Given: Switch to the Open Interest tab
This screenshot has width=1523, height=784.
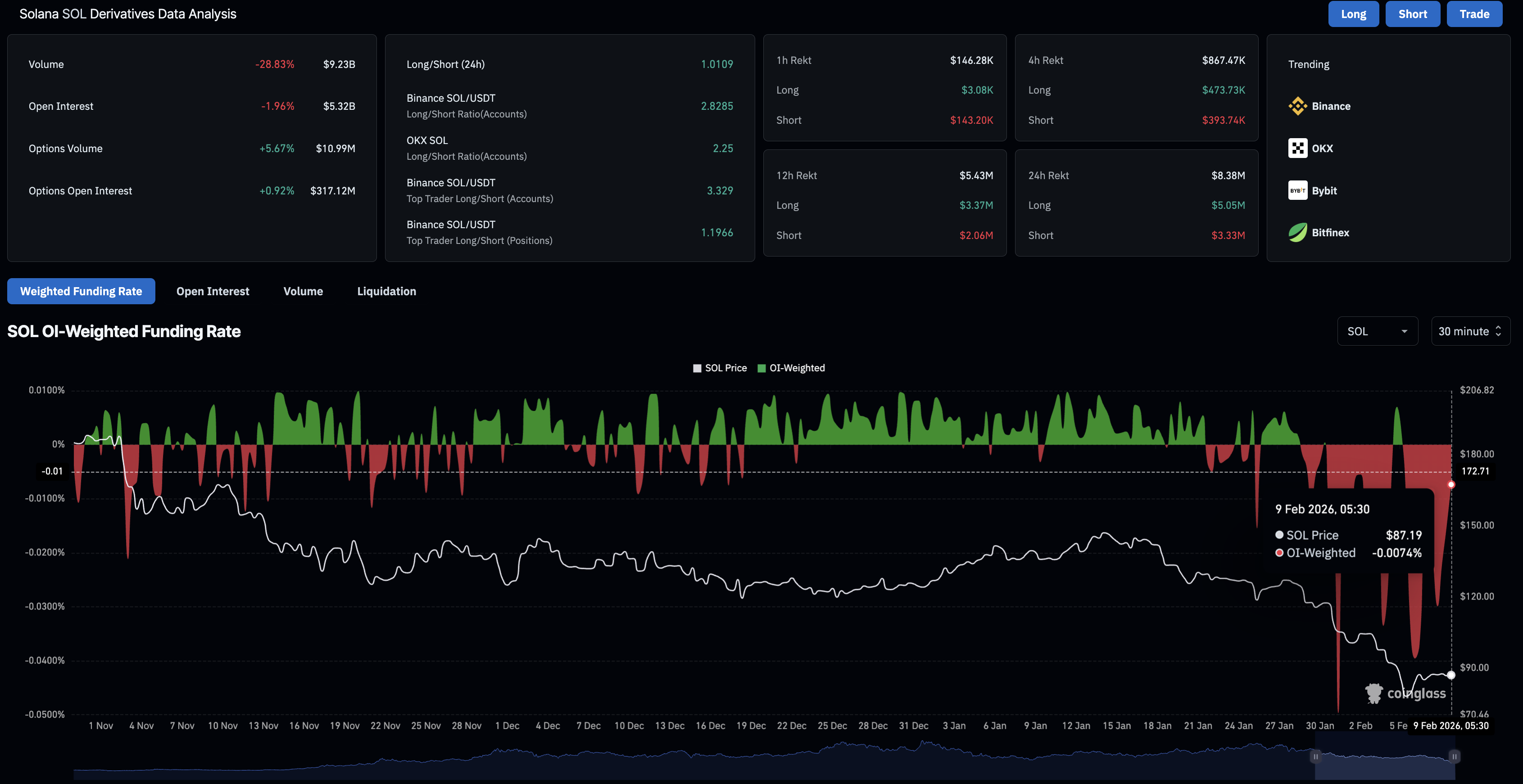Looking at the screenshot, I should (x=212, y=291).
